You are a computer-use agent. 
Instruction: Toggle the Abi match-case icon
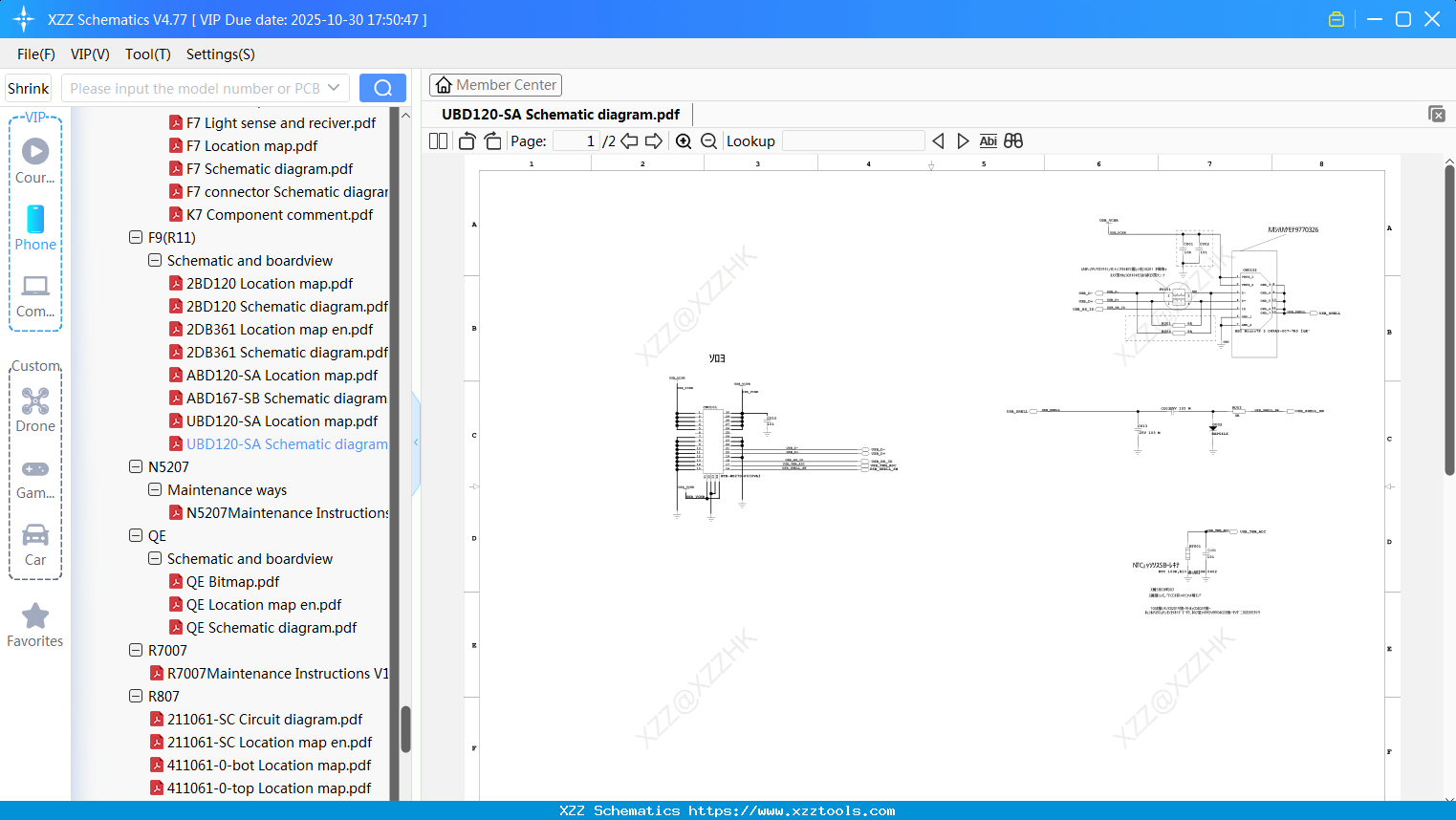(x=988, y=140)
